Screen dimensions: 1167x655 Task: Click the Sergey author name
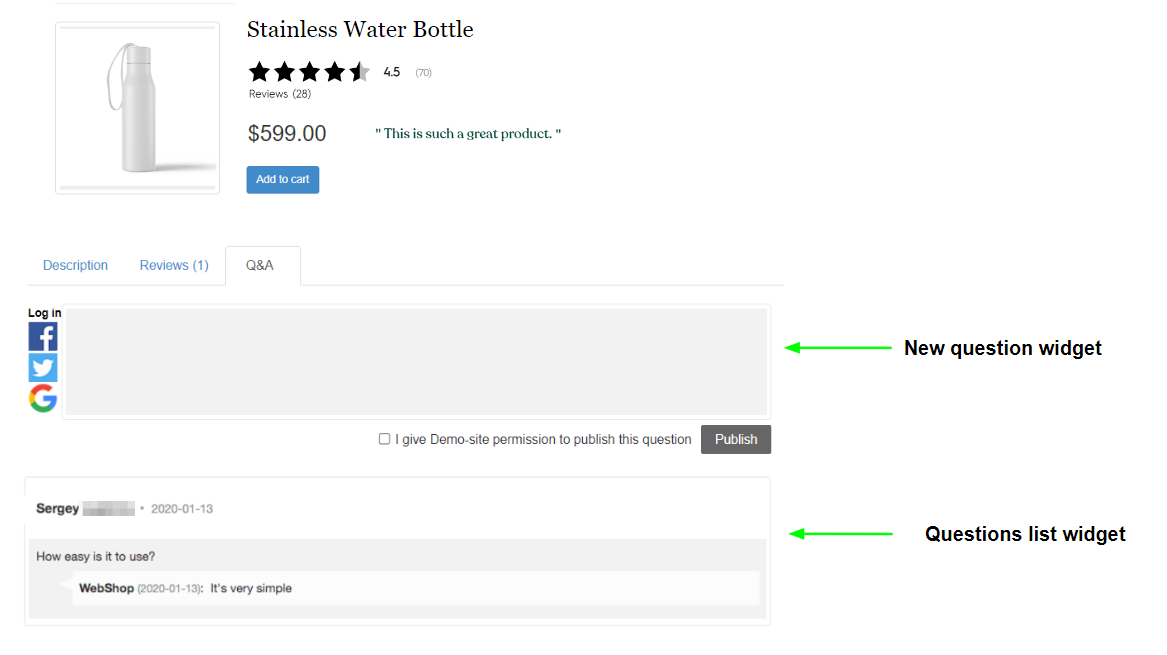[58, 509]
